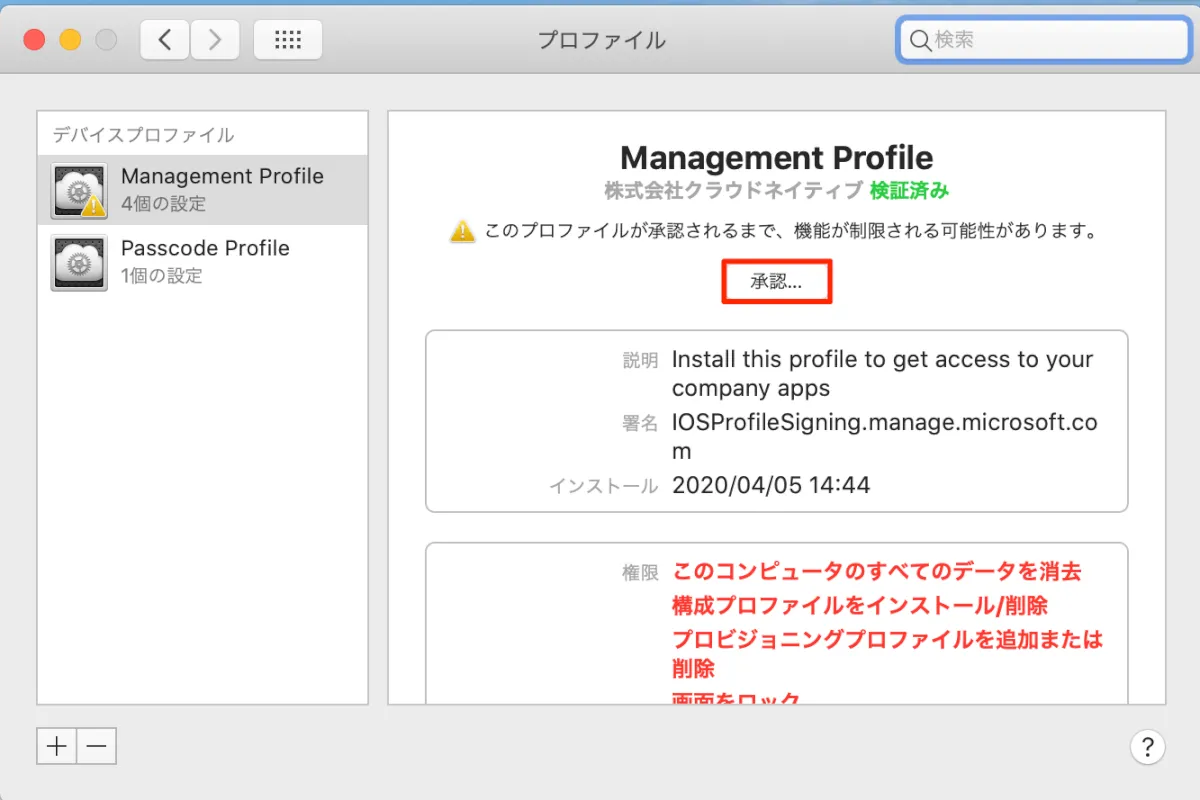Click the IOSProfileSigning signature text
Viewport: 1200px width, 800px height.
(884, 423)
